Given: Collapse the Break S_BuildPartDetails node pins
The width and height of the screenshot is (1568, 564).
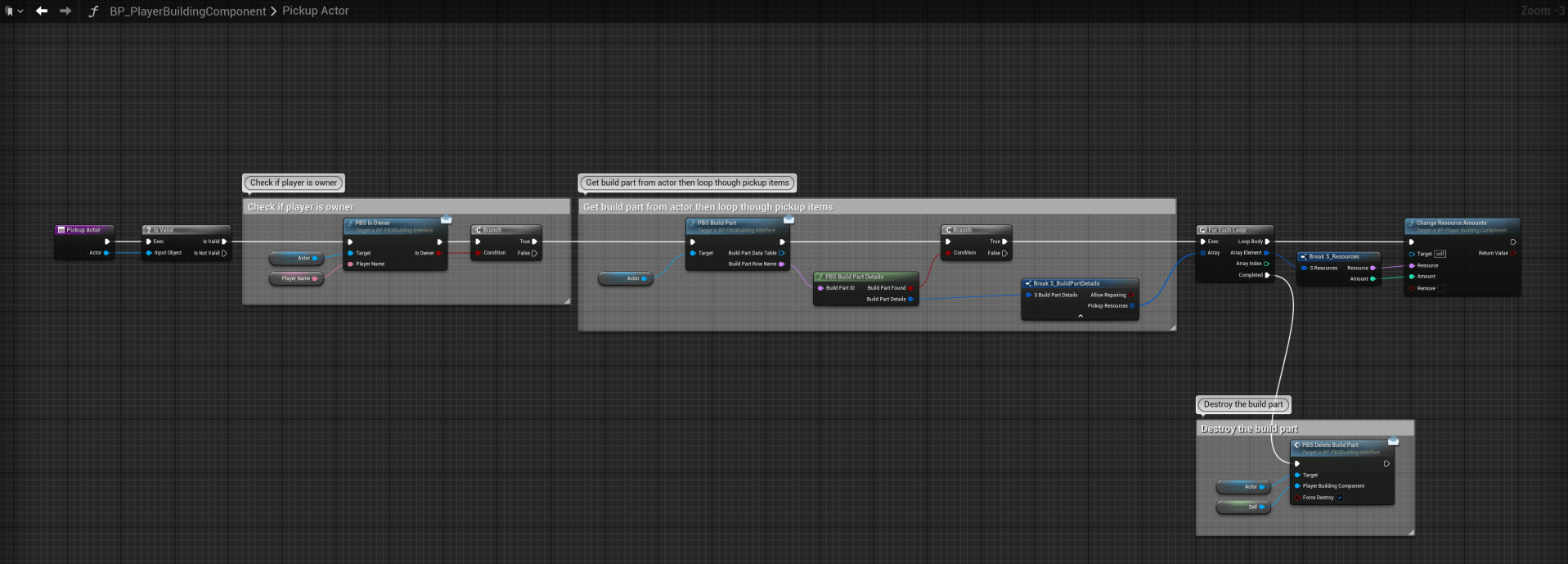Looking at the screenshot, I should coord(1080,316).
